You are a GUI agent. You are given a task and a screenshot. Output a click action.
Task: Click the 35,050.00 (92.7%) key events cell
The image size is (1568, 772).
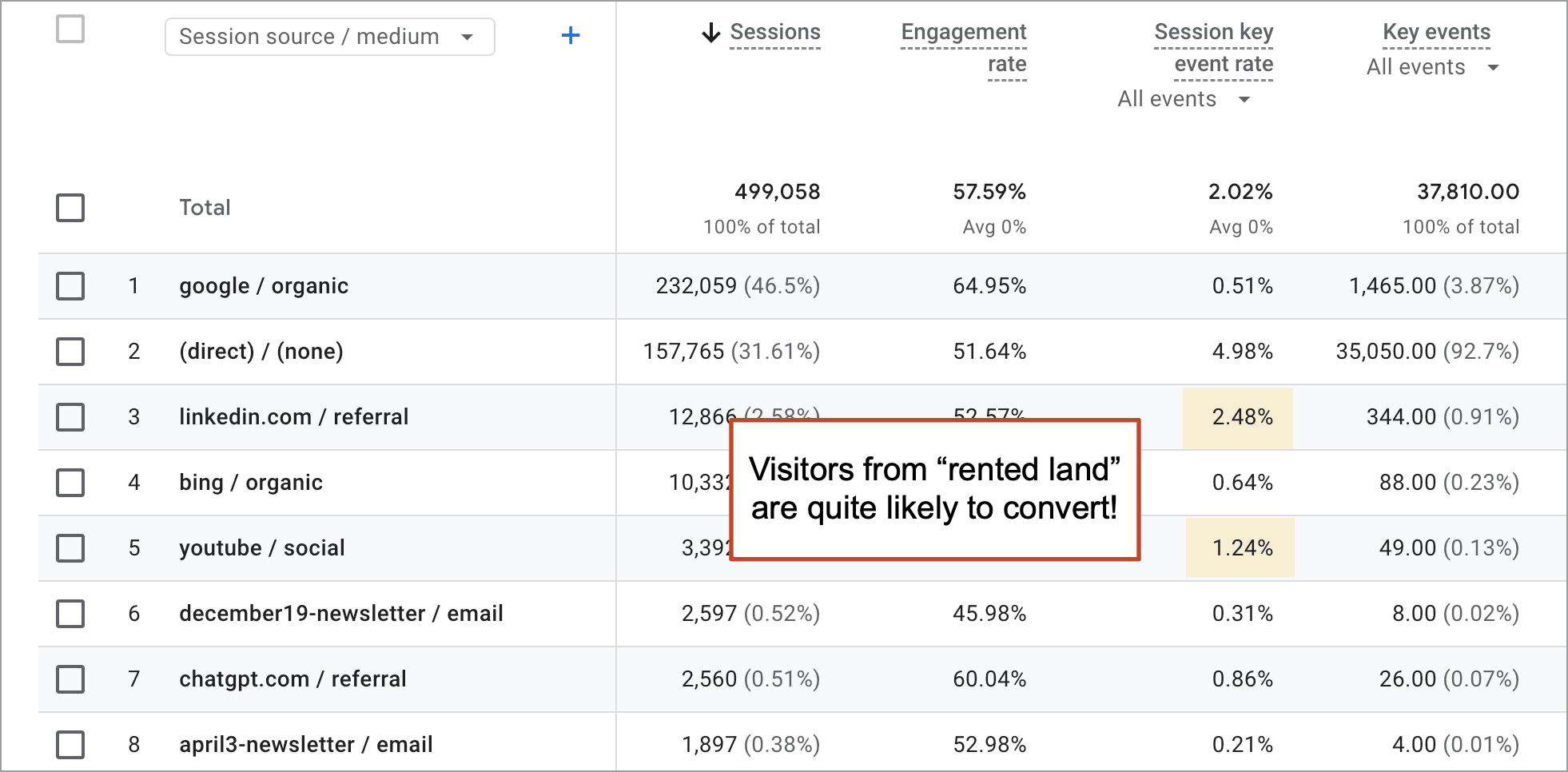tap(1428, 352)
